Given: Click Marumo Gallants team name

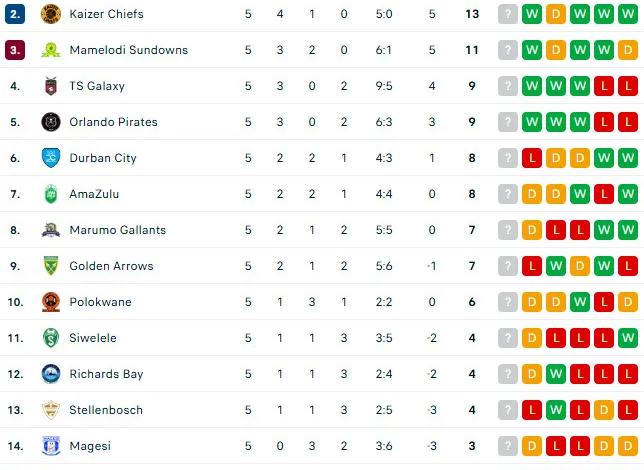Looking at the screenshot, I should click(118, 230).
